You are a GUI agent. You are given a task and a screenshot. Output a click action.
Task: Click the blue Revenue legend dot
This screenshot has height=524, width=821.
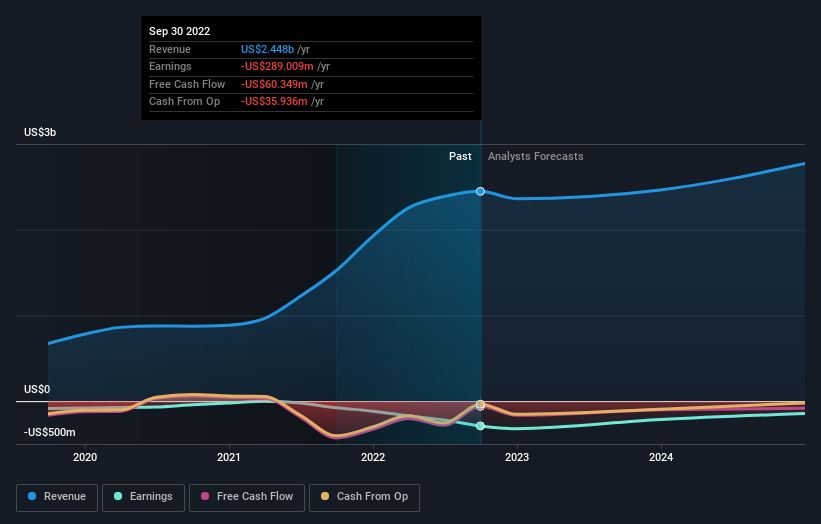click(x=32, y=496)
